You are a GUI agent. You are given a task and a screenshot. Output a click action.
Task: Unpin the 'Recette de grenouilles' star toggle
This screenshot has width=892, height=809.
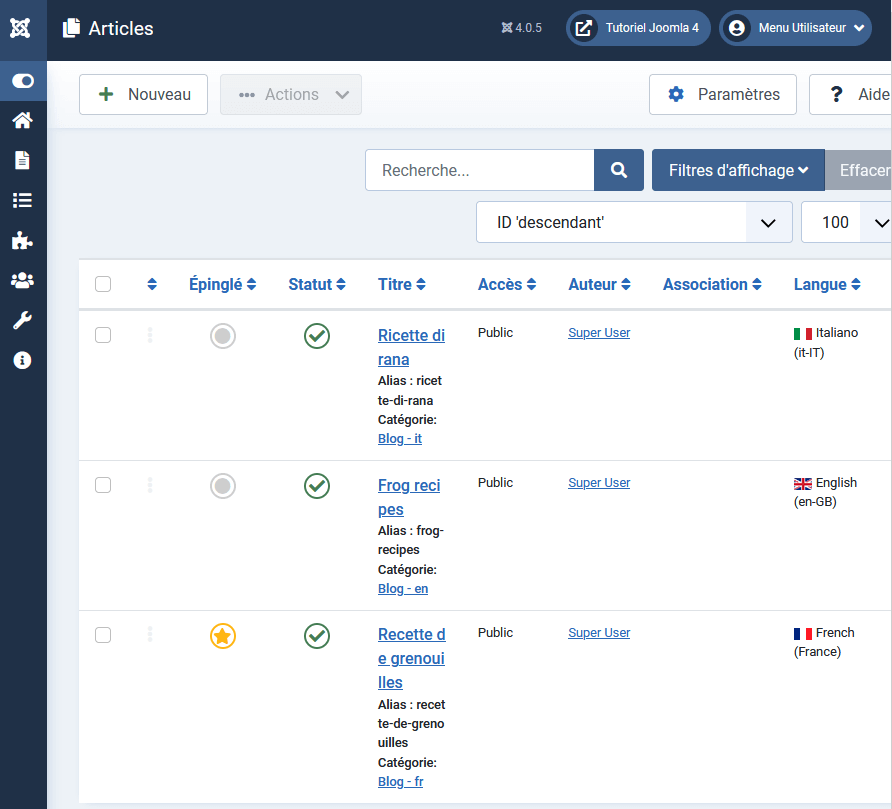(222, 635)
